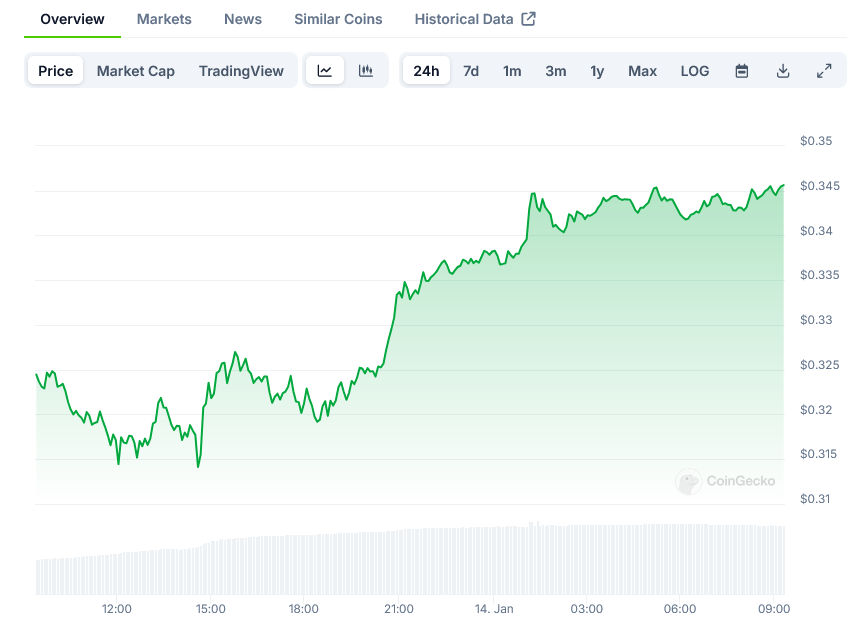
Task: Set the time range to 7d
Action: [471, 71]
